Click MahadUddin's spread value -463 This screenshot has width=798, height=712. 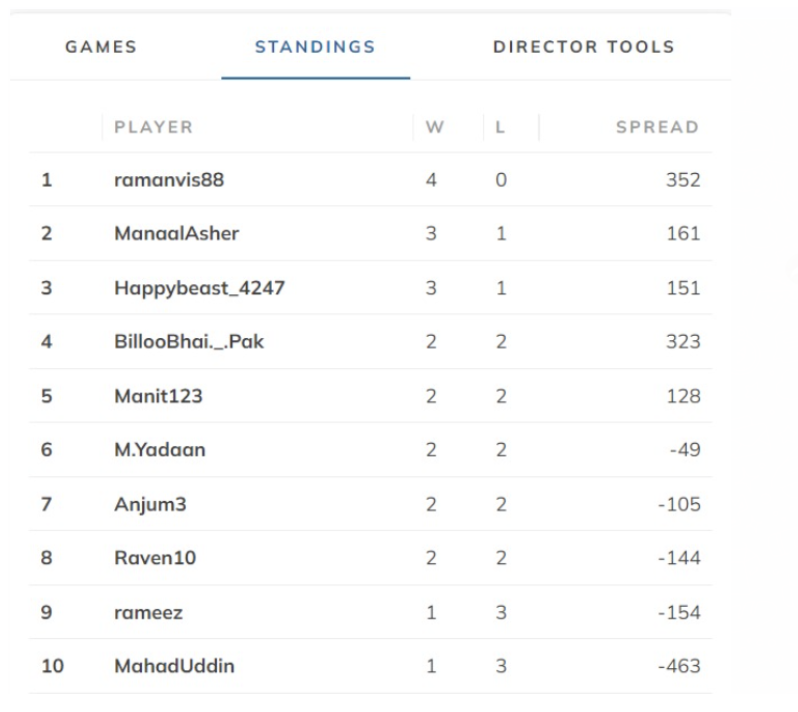pos(679,666)
